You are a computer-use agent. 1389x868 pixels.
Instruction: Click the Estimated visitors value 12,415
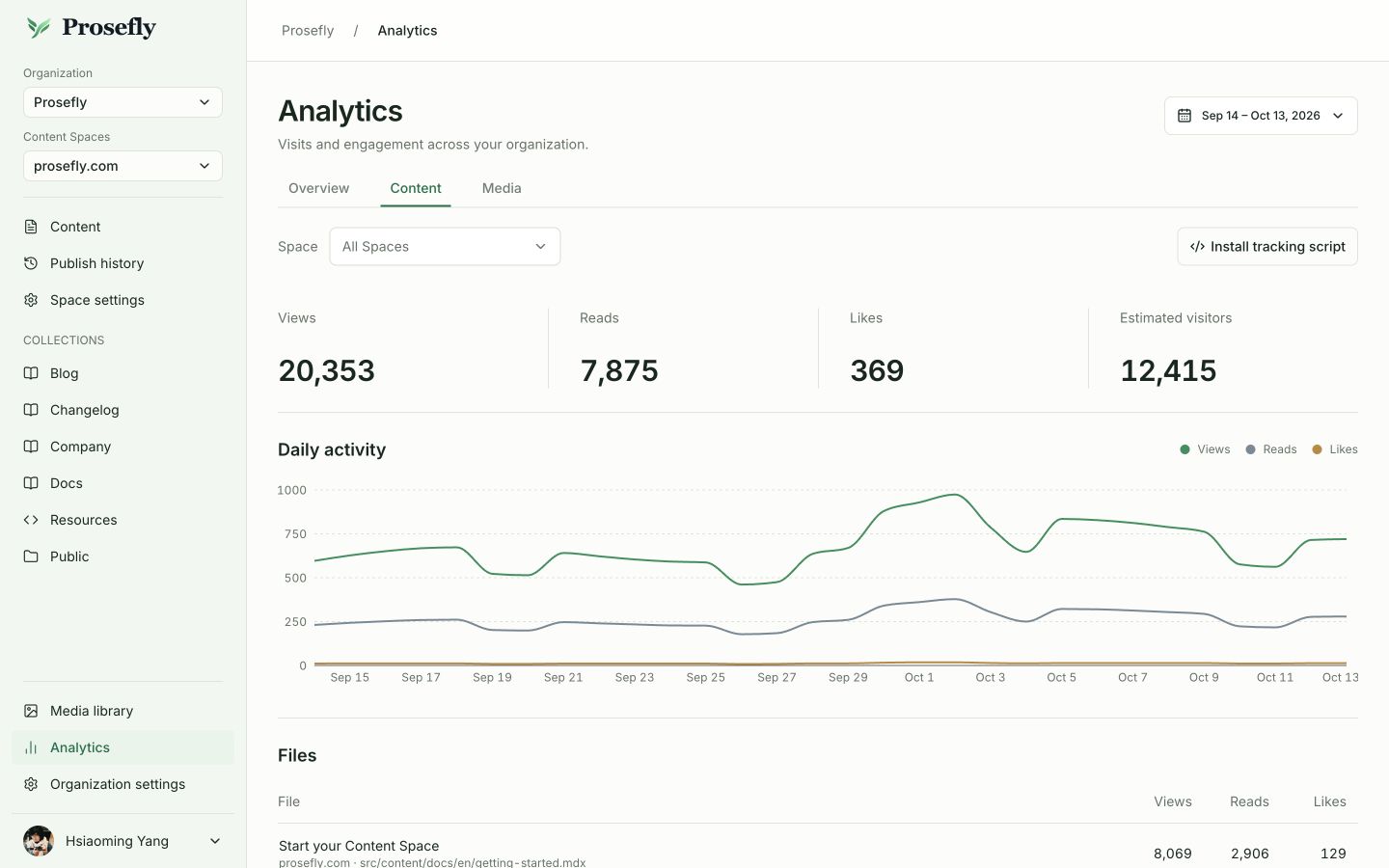pos(1168,371)
